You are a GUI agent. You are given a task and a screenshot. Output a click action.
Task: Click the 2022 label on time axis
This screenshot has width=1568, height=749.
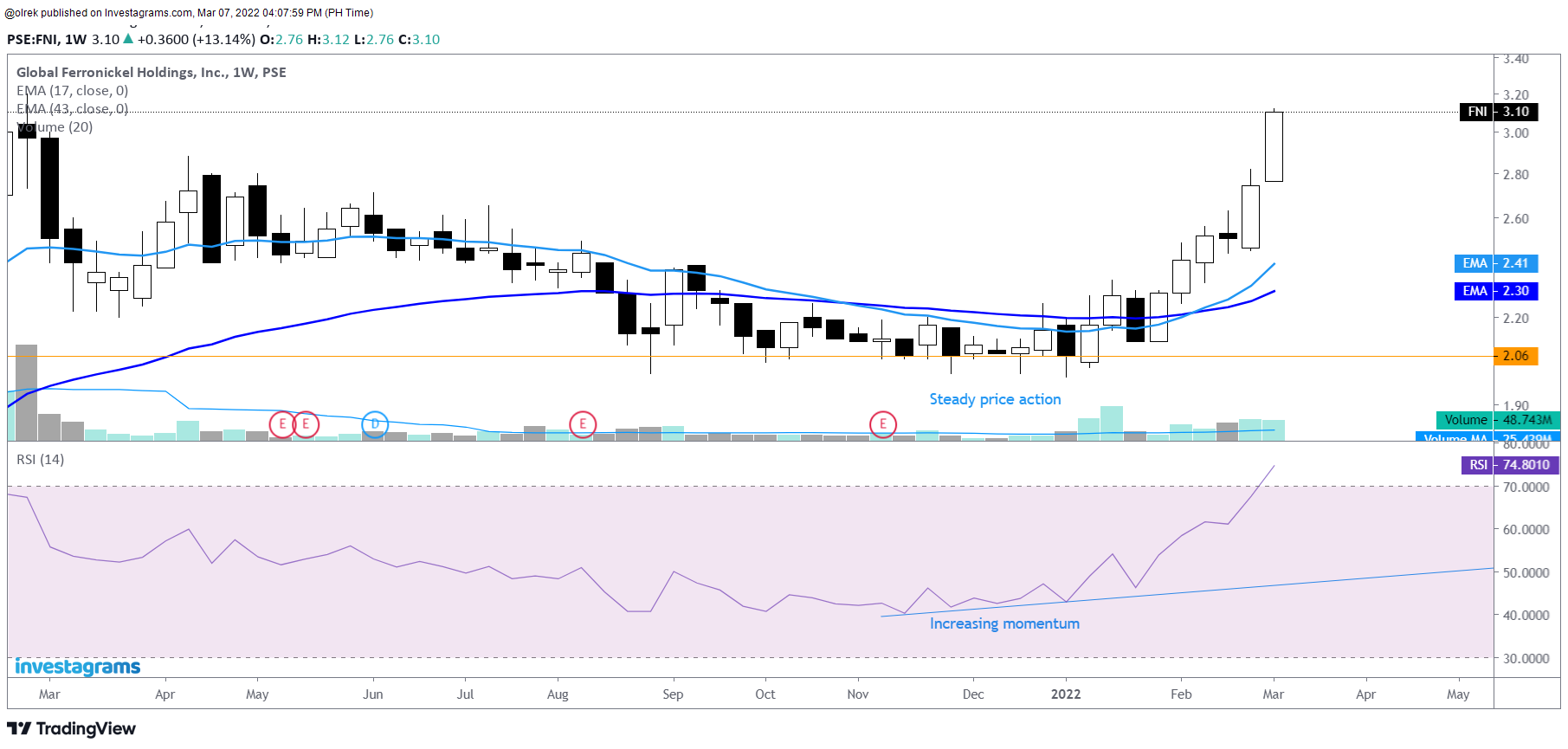(x=1065, y=694)
